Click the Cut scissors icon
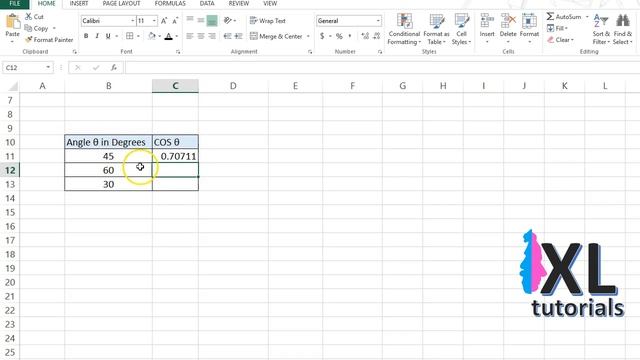640x360 pixels. tap(29, 17)
